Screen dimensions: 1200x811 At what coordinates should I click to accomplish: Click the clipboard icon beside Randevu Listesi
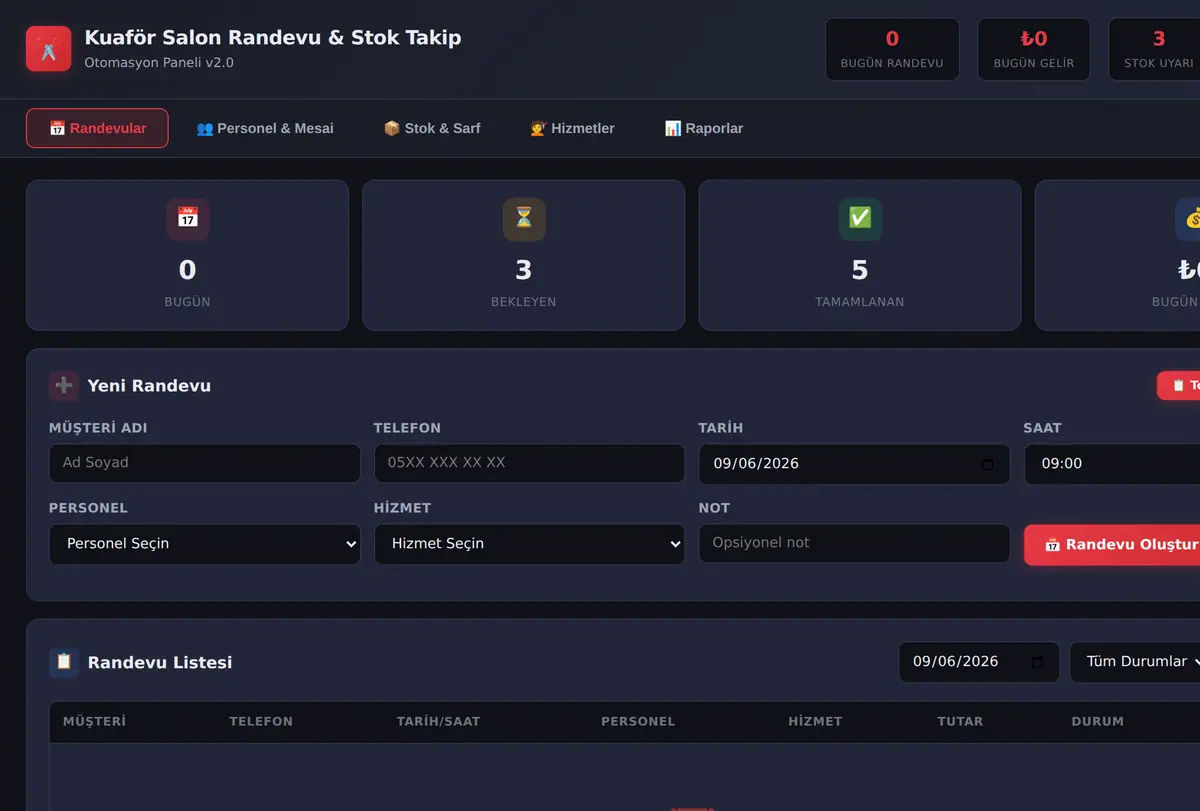tap(63, 662)
